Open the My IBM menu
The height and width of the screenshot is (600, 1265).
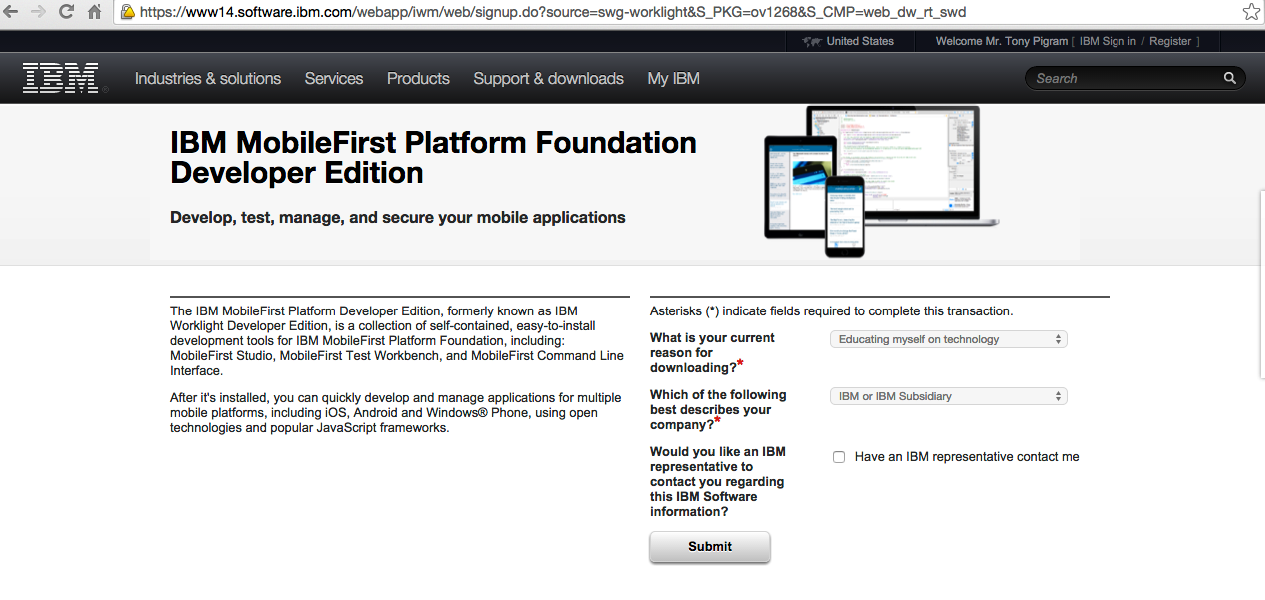click(x=674, y=78)
